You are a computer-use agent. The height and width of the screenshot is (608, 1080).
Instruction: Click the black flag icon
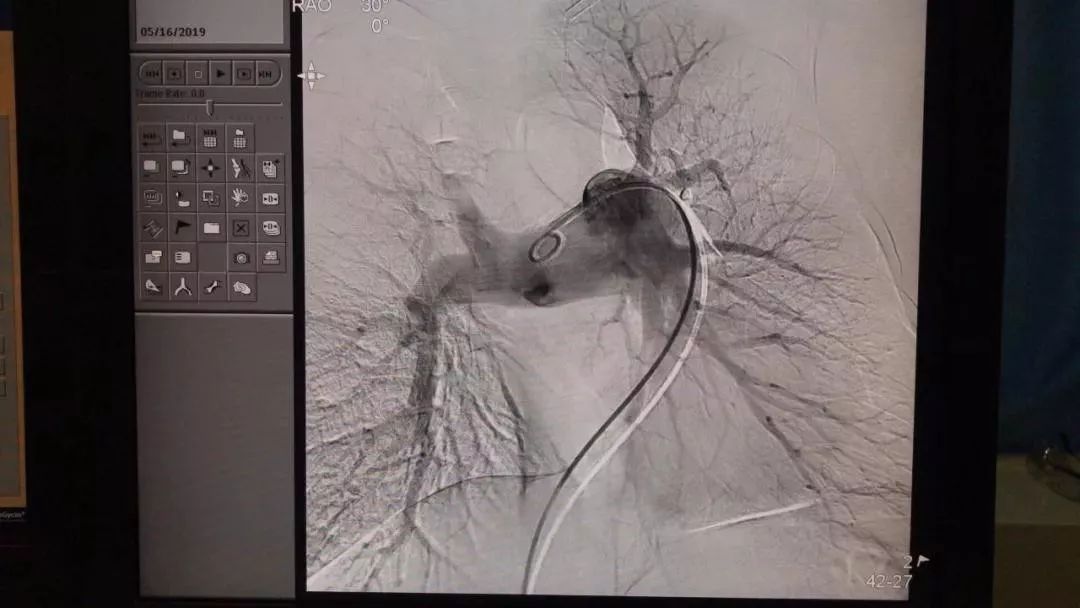(x=180, y=228)
